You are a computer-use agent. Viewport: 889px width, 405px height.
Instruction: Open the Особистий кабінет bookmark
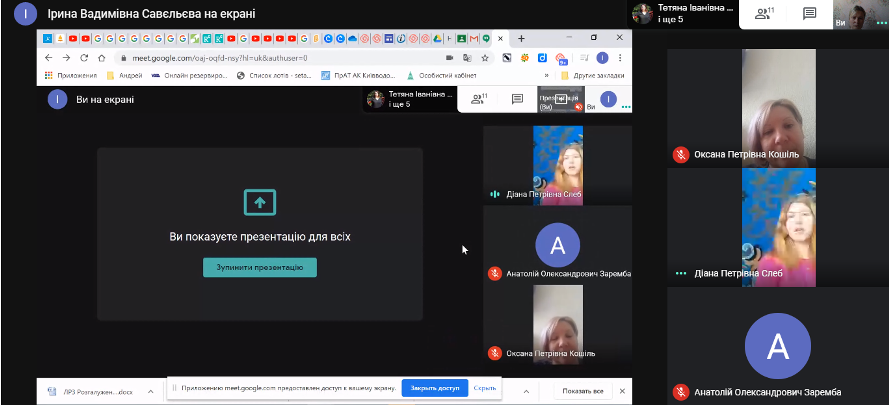[442, 75]
